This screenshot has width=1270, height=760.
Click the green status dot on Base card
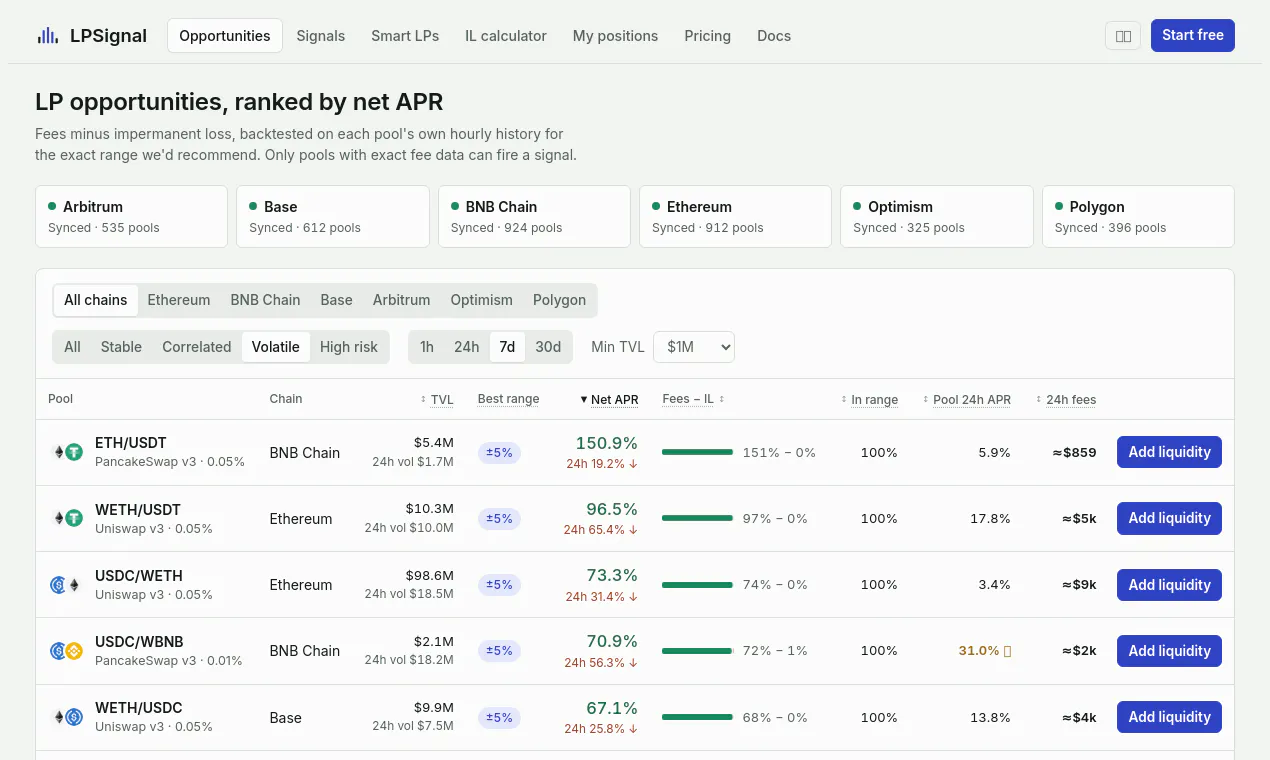pos(253,206)
